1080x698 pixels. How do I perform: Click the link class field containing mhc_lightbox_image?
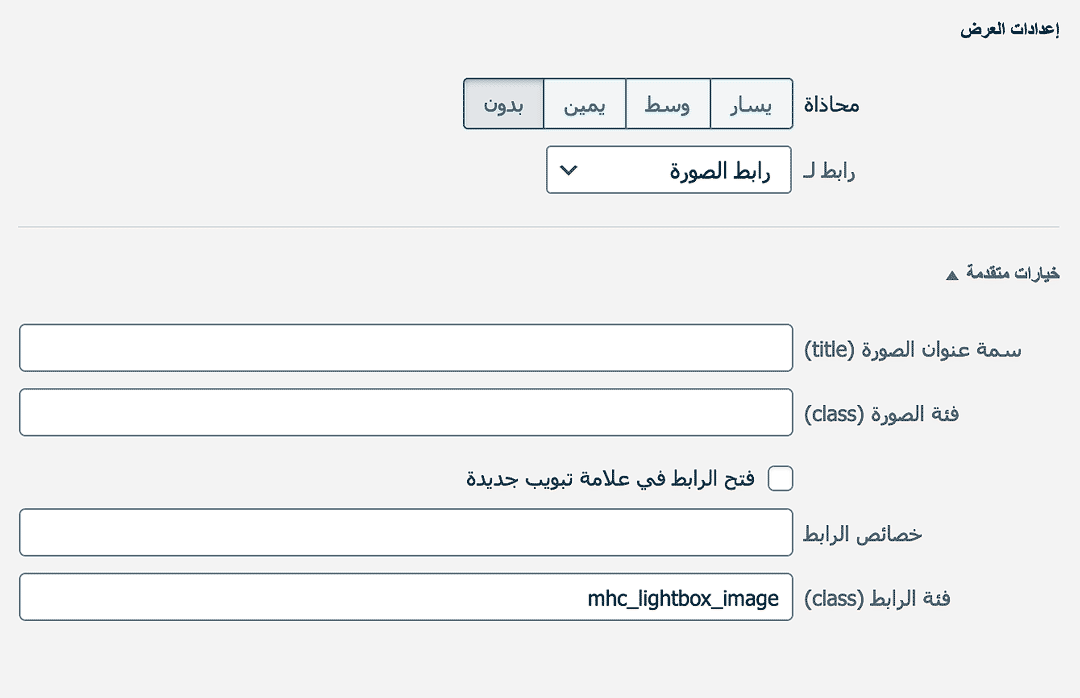click(406, 597)
